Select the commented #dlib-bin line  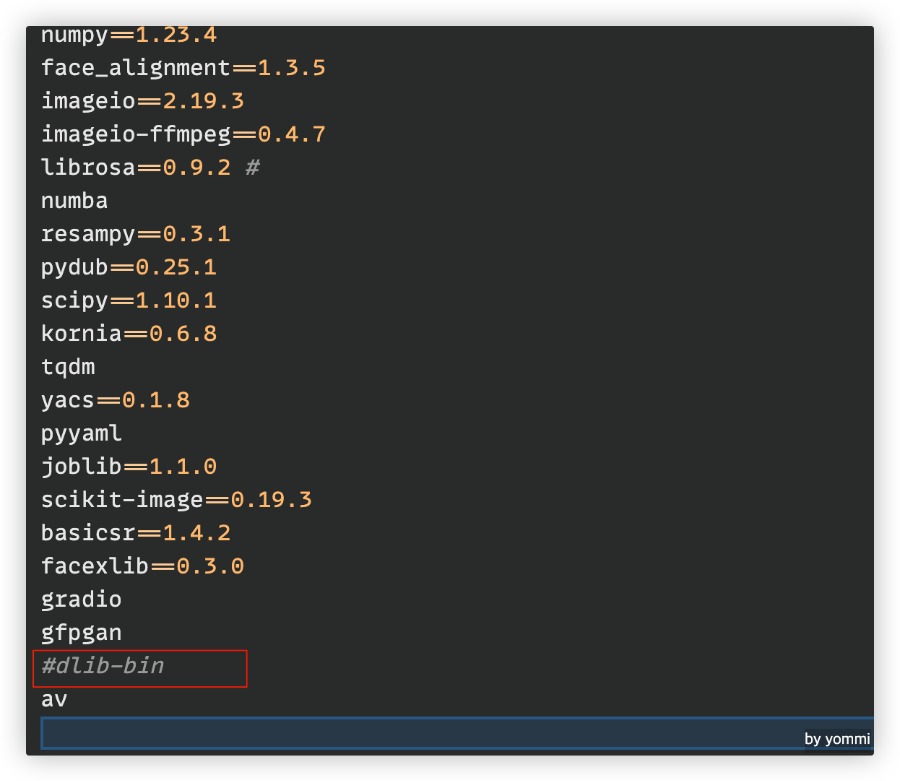coord(102,666)
